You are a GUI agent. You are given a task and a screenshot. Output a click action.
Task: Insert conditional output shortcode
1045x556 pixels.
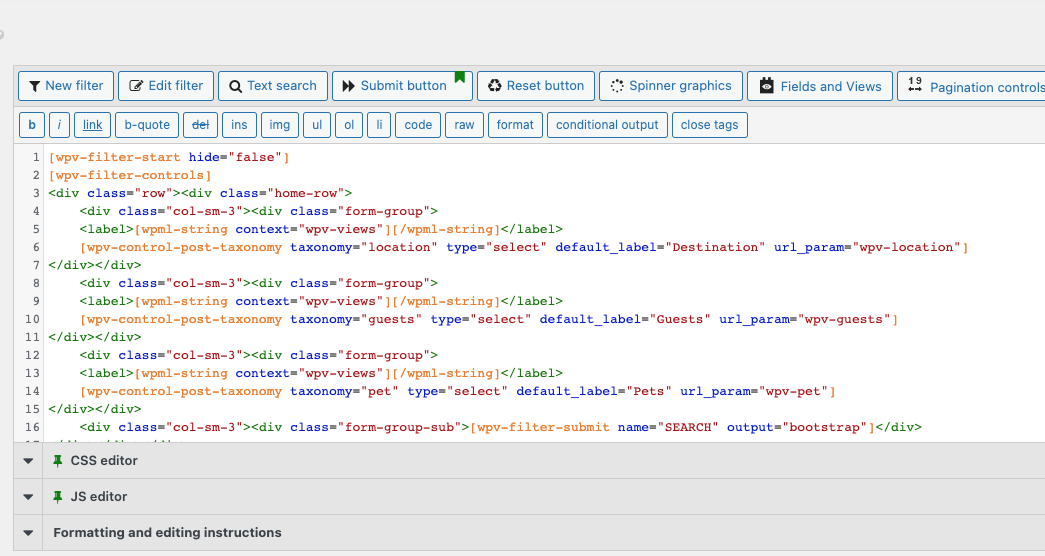[607, 125]
